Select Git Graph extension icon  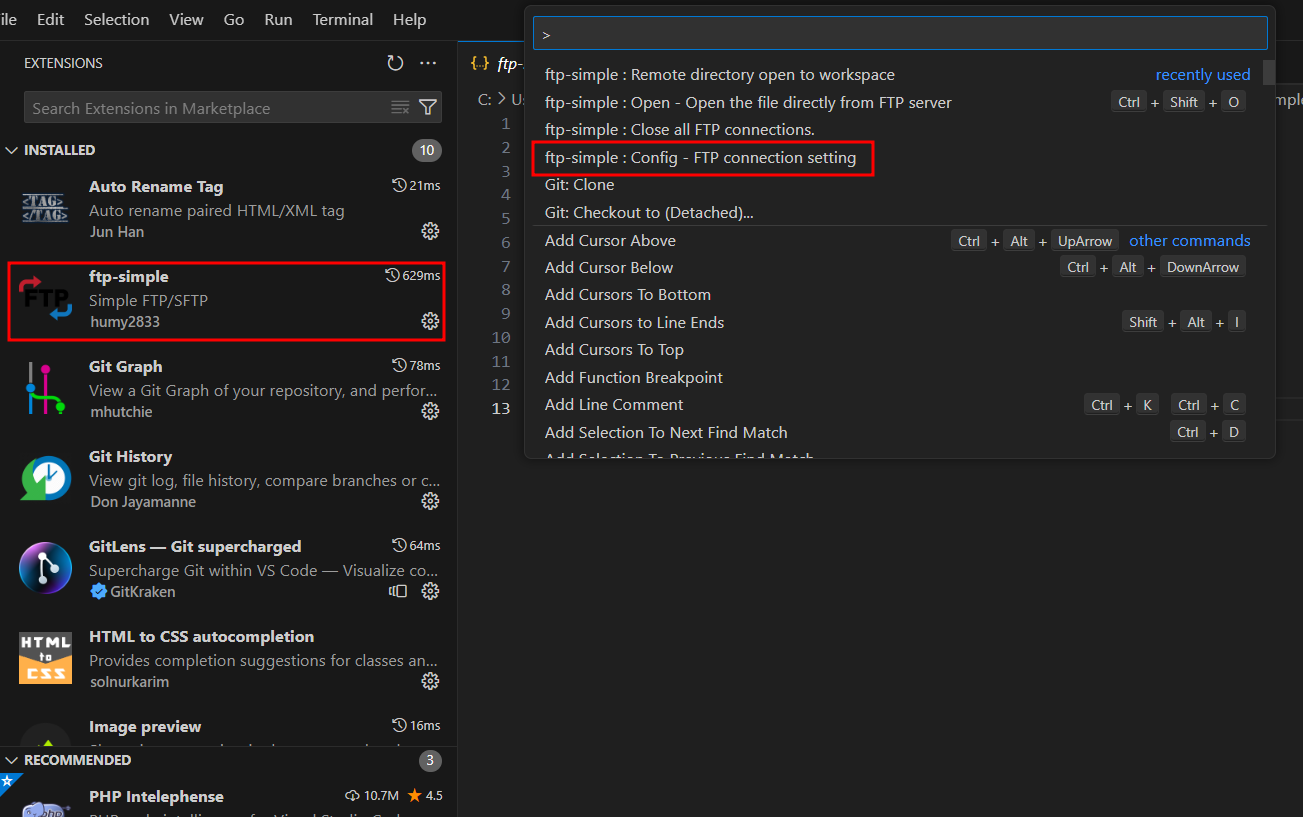(x=45, y=388)
